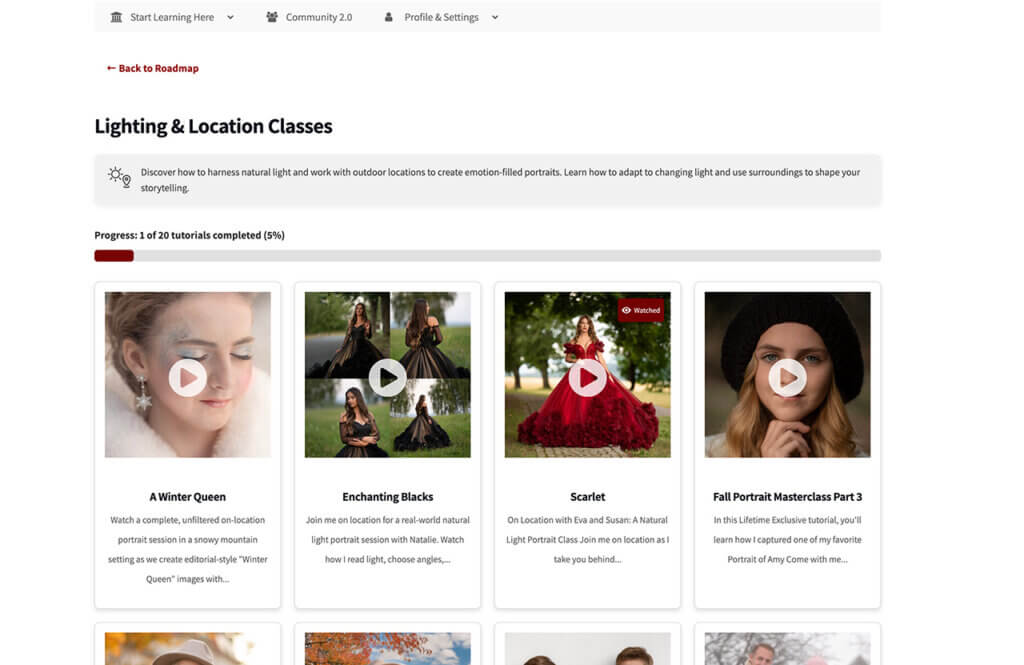Click the Enchanting Blacks title
The height and width of the screenshot is (665, 1024).
tap(387, 497)
